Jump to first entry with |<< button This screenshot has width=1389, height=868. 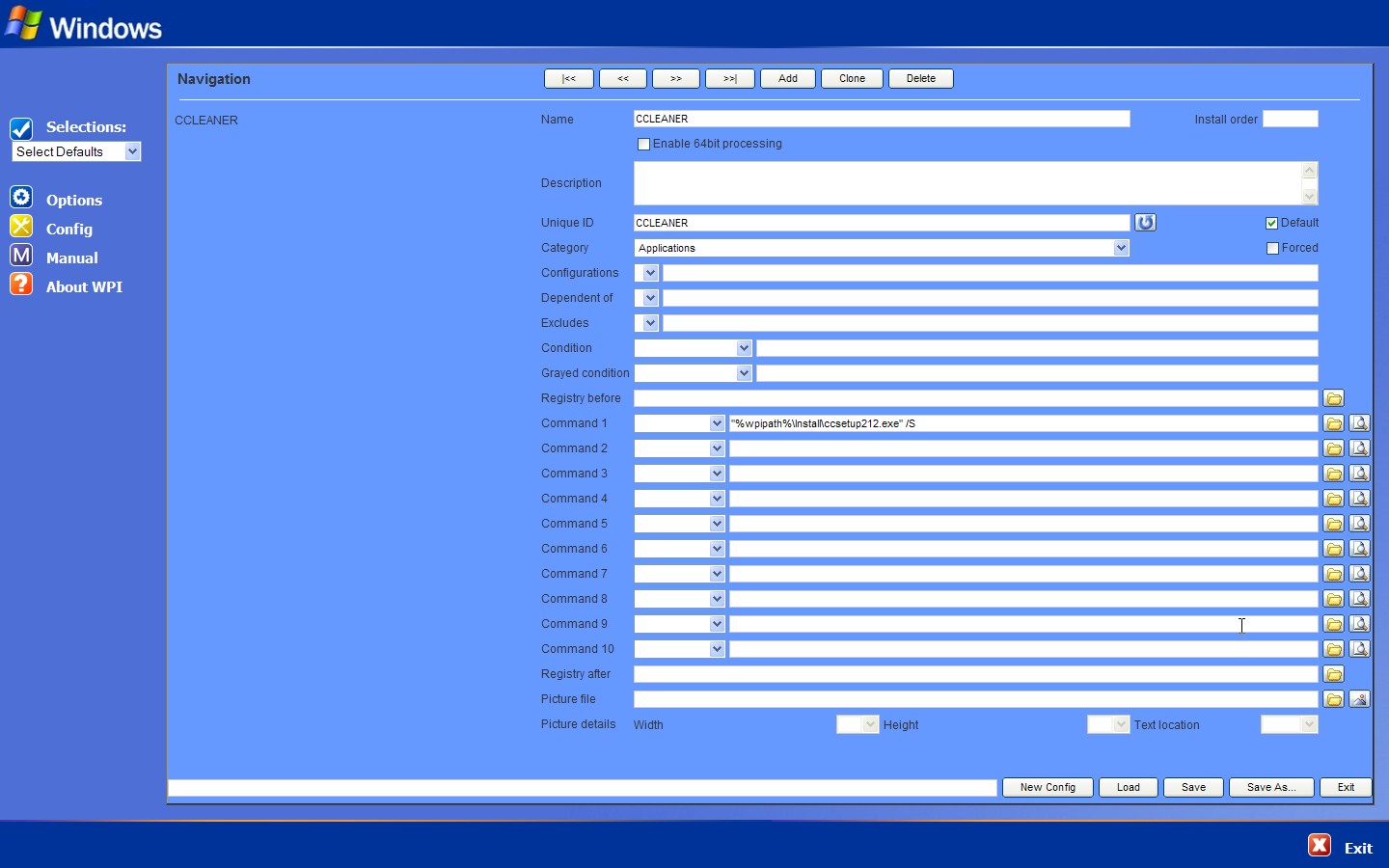569,79
